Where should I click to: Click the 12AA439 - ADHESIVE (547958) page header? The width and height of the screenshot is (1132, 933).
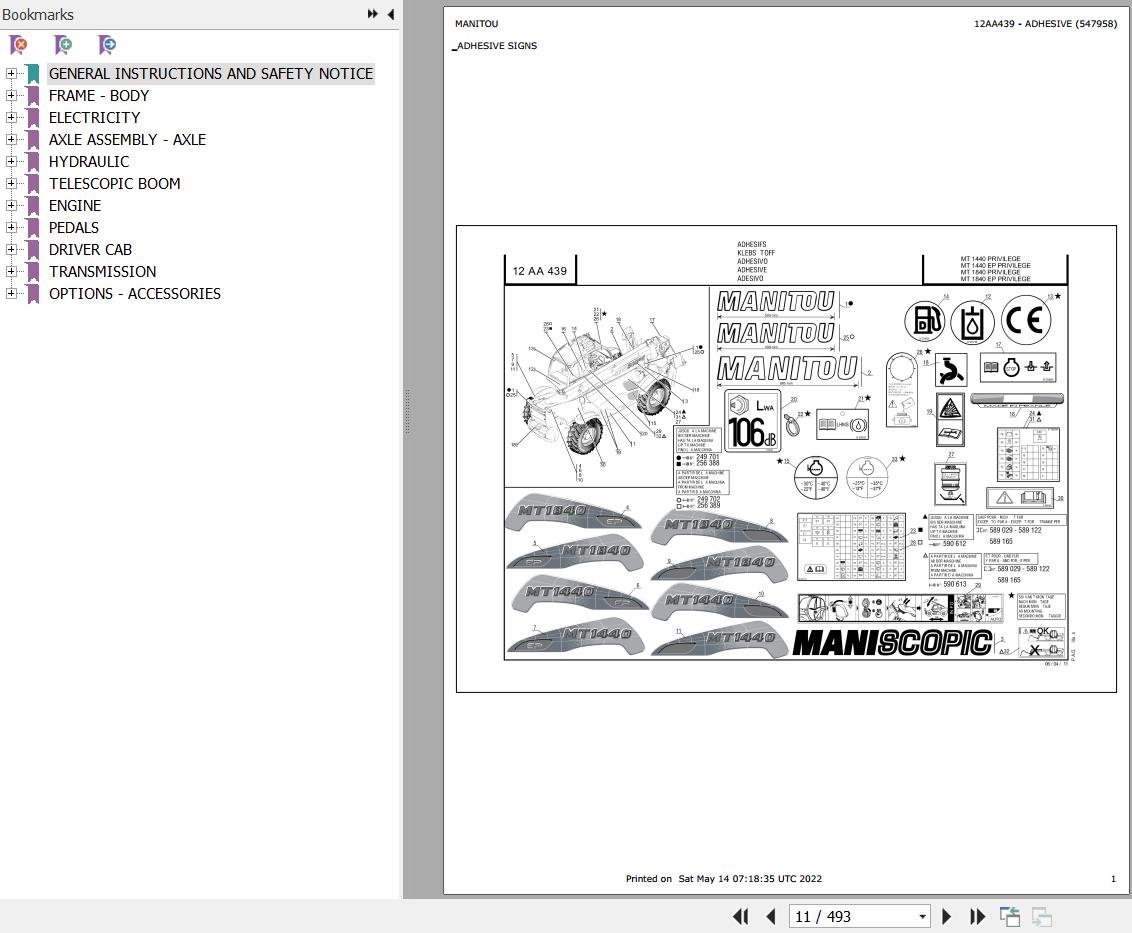tap(1045, 24)
